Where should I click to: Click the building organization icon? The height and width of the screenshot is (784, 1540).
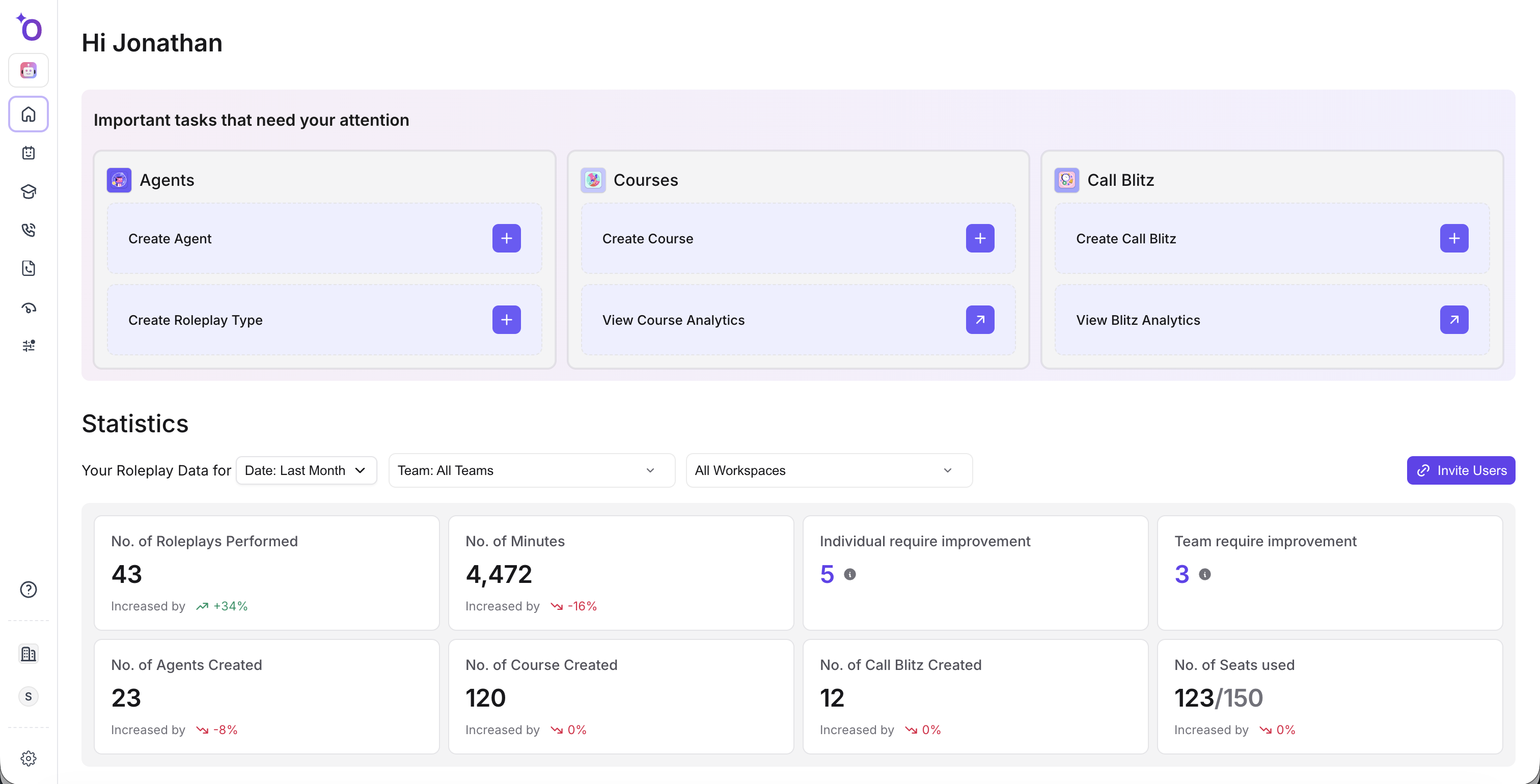tap(28, 654)
